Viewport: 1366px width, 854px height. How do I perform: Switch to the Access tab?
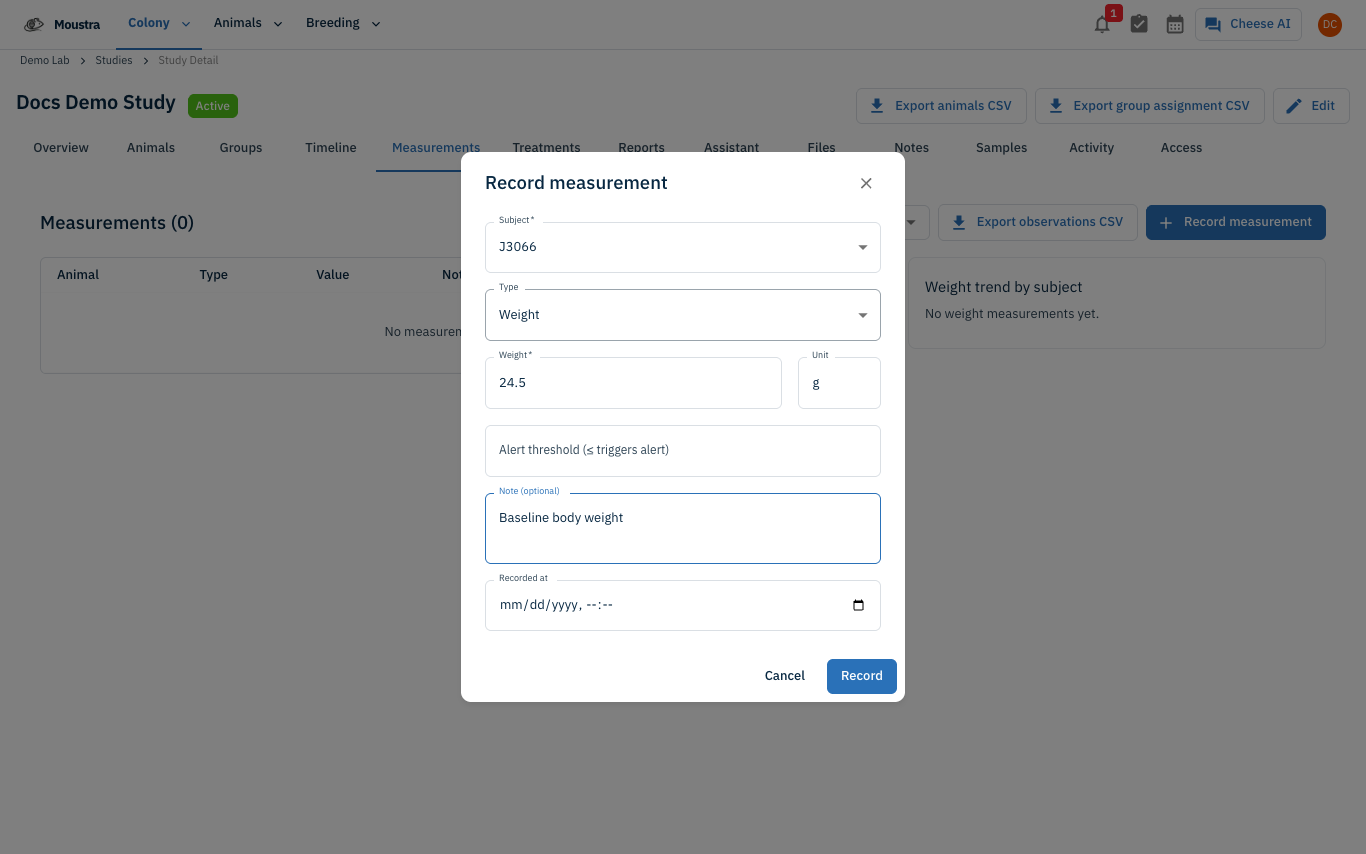pyautogui.click(x=1181, y=148)
